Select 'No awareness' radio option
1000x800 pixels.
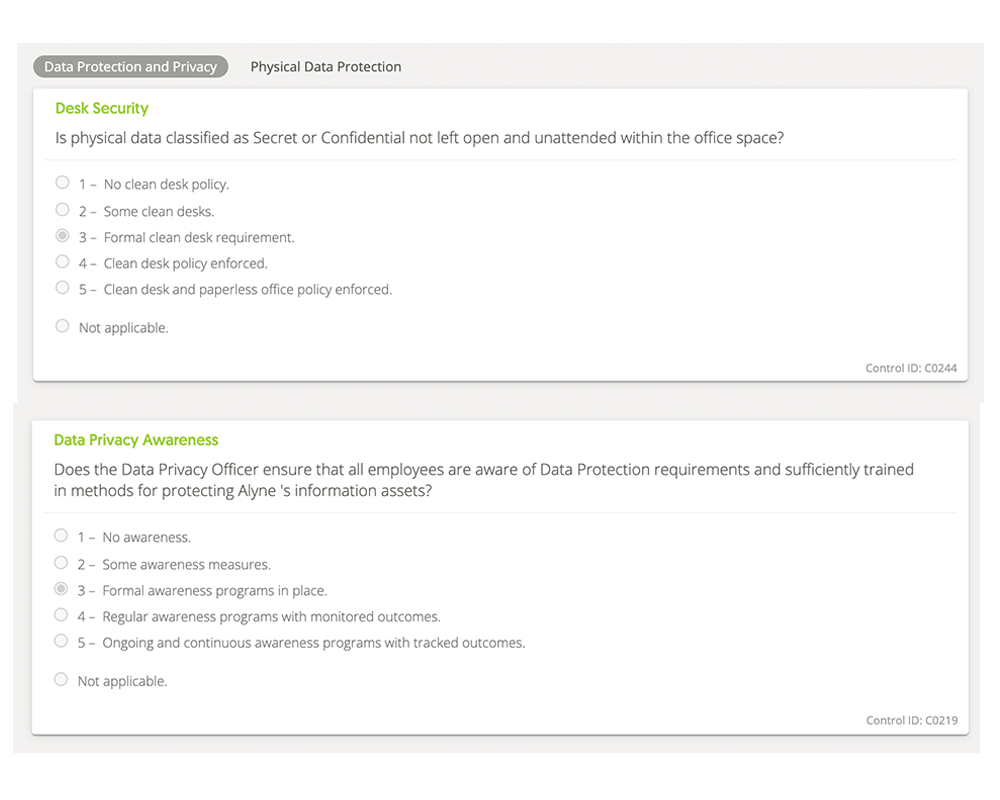coord(61,535)
